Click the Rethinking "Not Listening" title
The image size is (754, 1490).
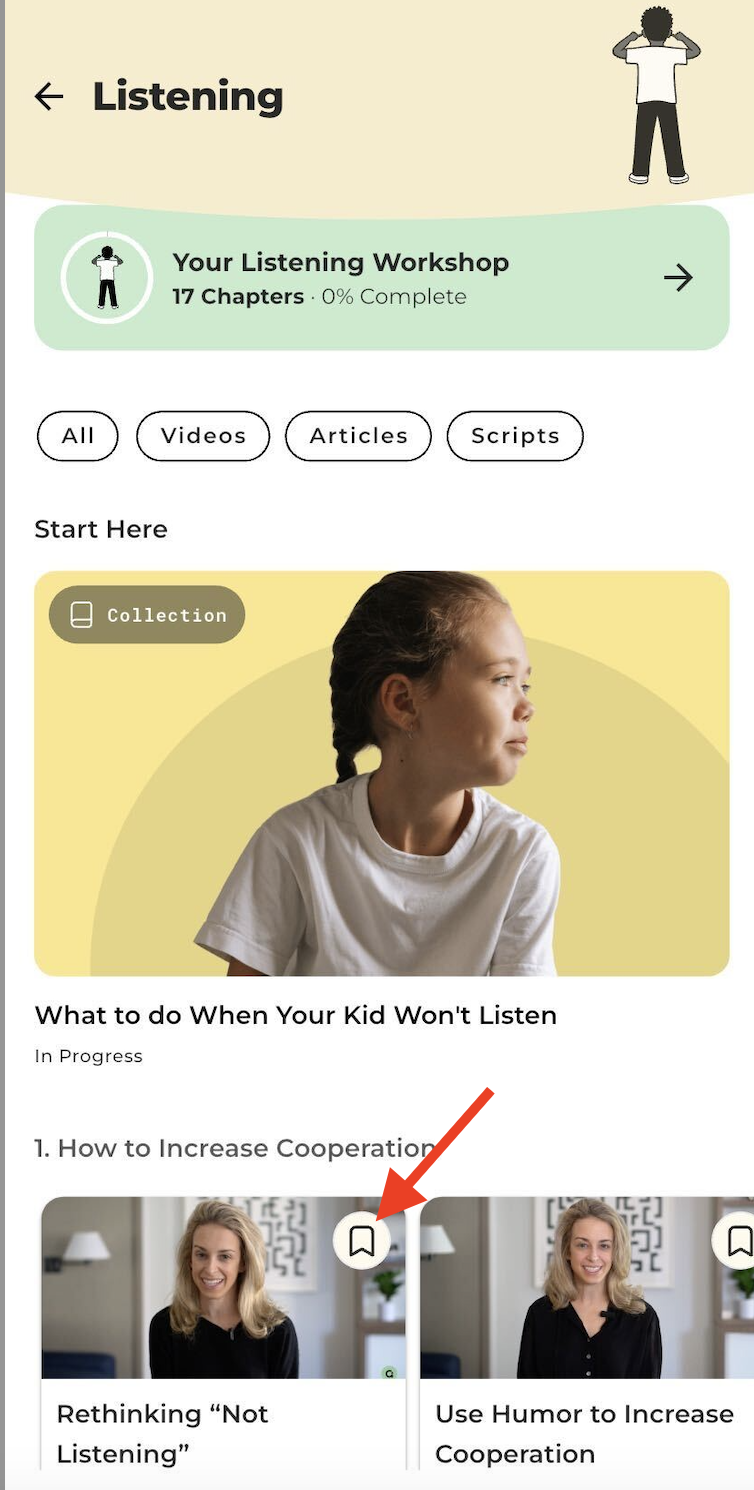(162, 1433)
